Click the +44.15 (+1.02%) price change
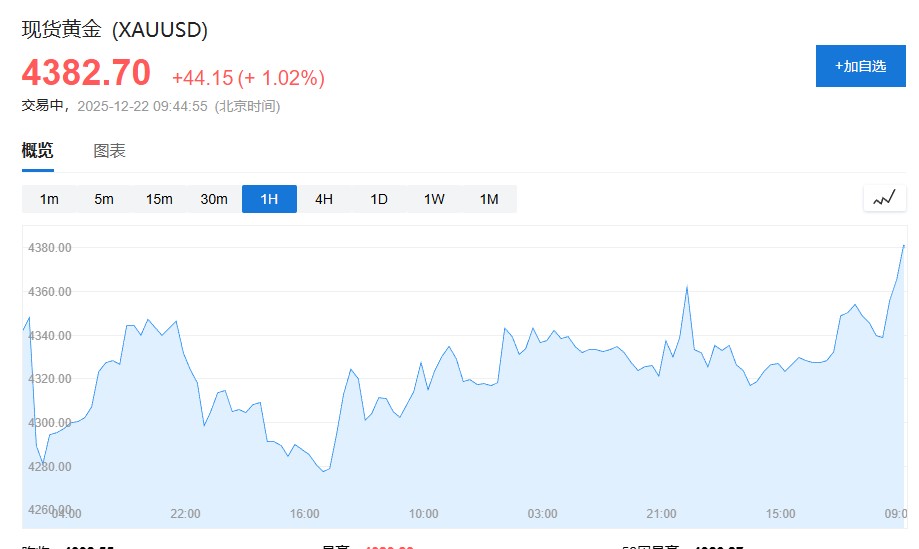The height and width of the screenshot is (549, 919). [248, 78]
